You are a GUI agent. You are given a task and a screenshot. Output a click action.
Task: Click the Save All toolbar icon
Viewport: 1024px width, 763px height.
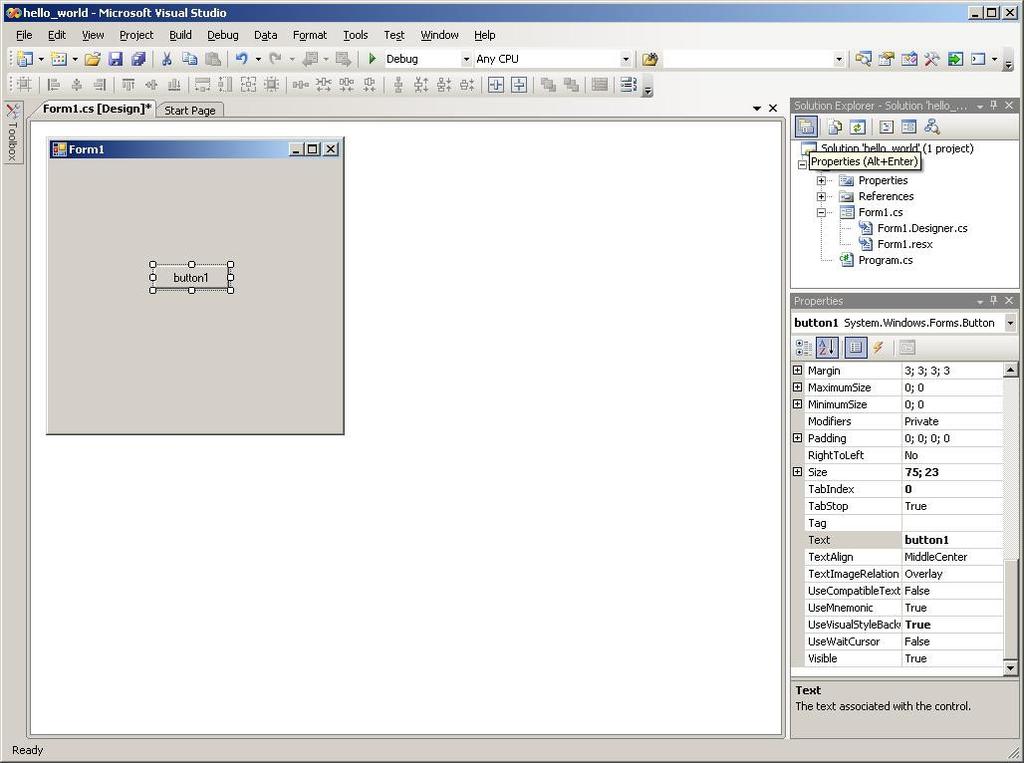138,59
